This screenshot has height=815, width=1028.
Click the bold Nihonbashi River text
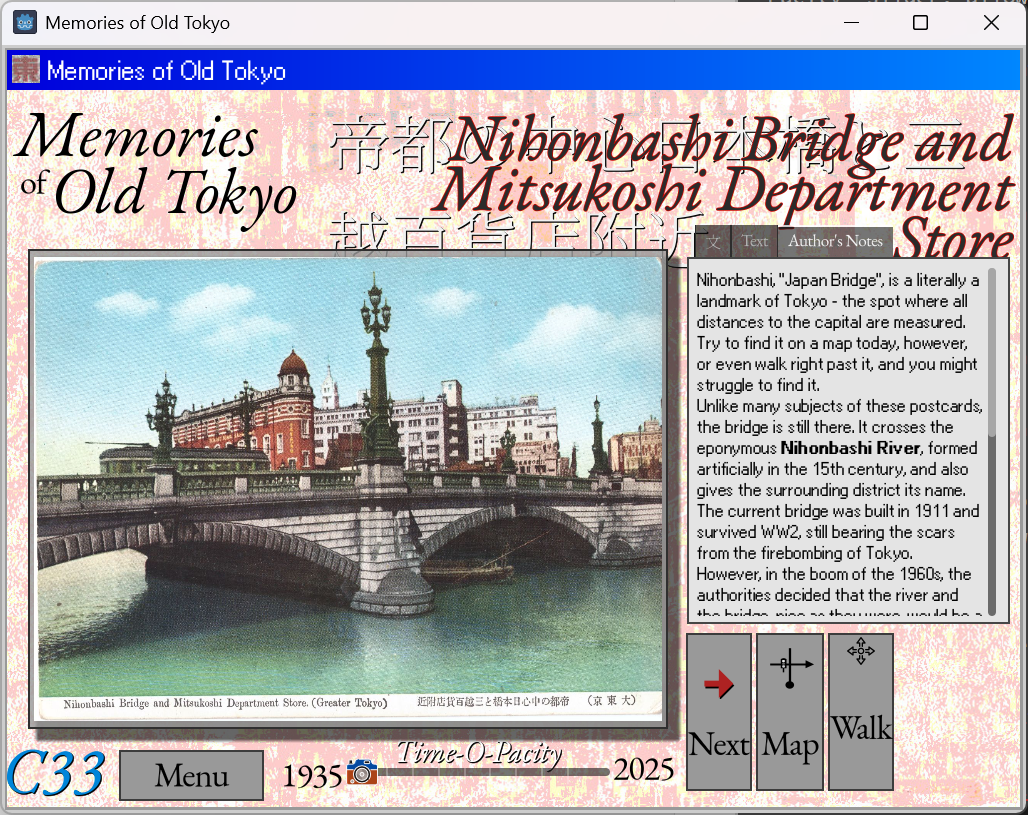(x=850, y=448)
